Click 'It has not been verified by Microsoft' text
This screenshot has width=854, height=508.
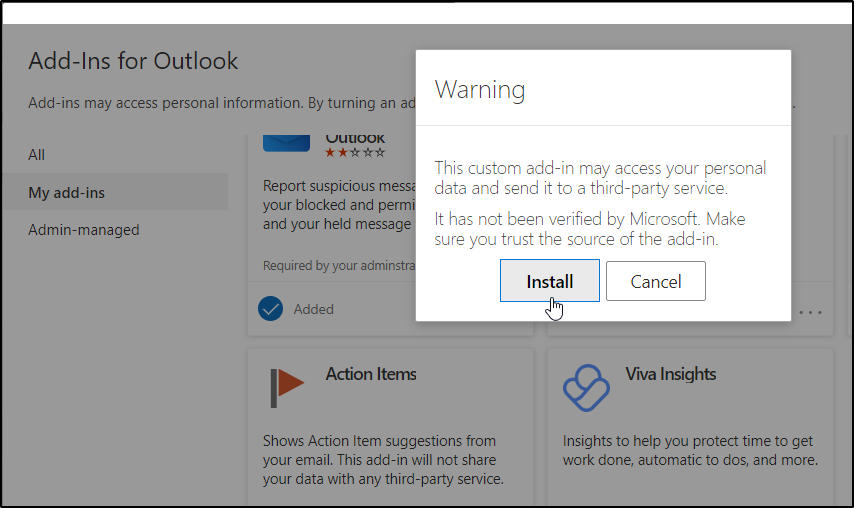click(x=590, y=229)
